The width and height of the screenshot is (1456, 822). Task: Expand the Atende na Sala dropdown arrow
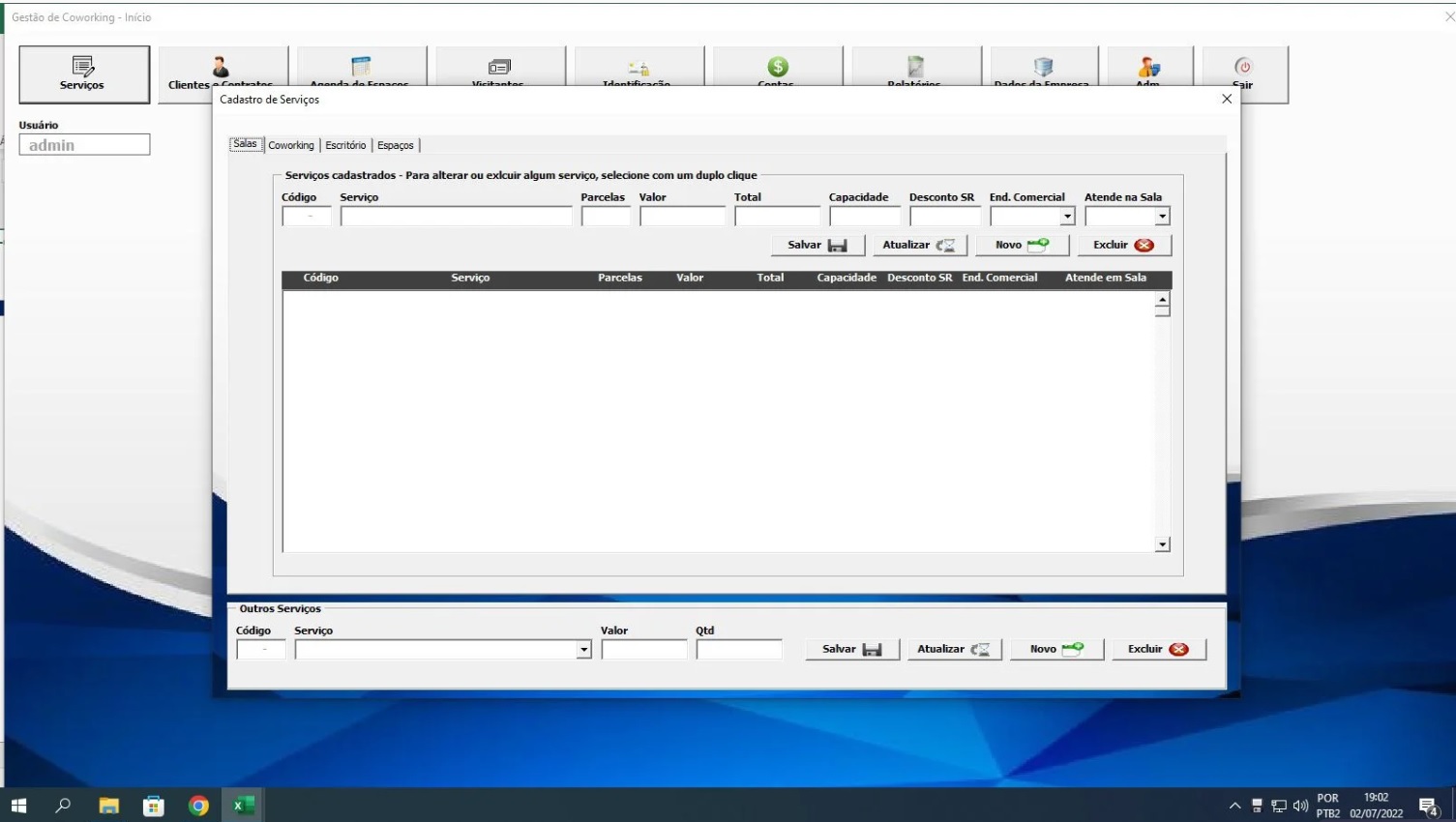click(1162, 217)
